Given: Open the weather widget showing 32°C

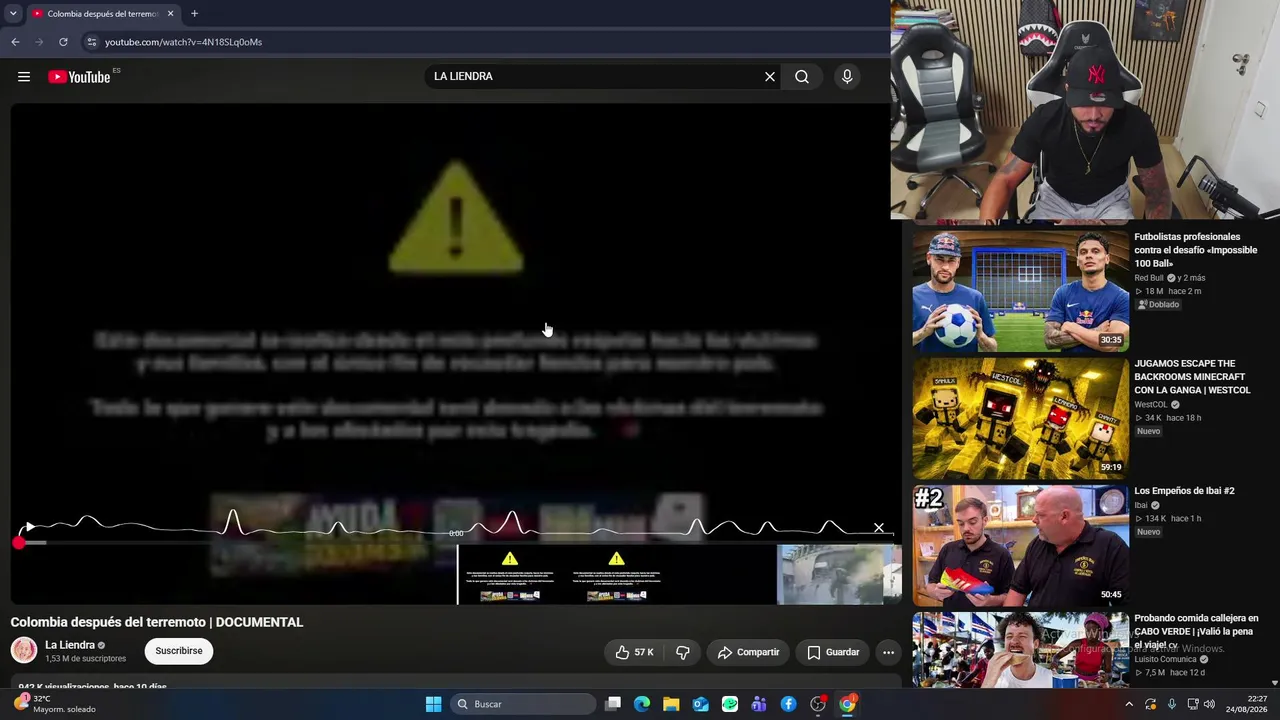Looking at the screenshot, I should coord(54,704).
